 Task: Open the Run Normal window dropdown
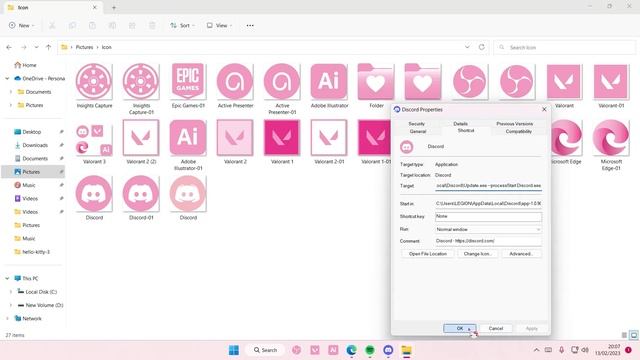point(488,229)
